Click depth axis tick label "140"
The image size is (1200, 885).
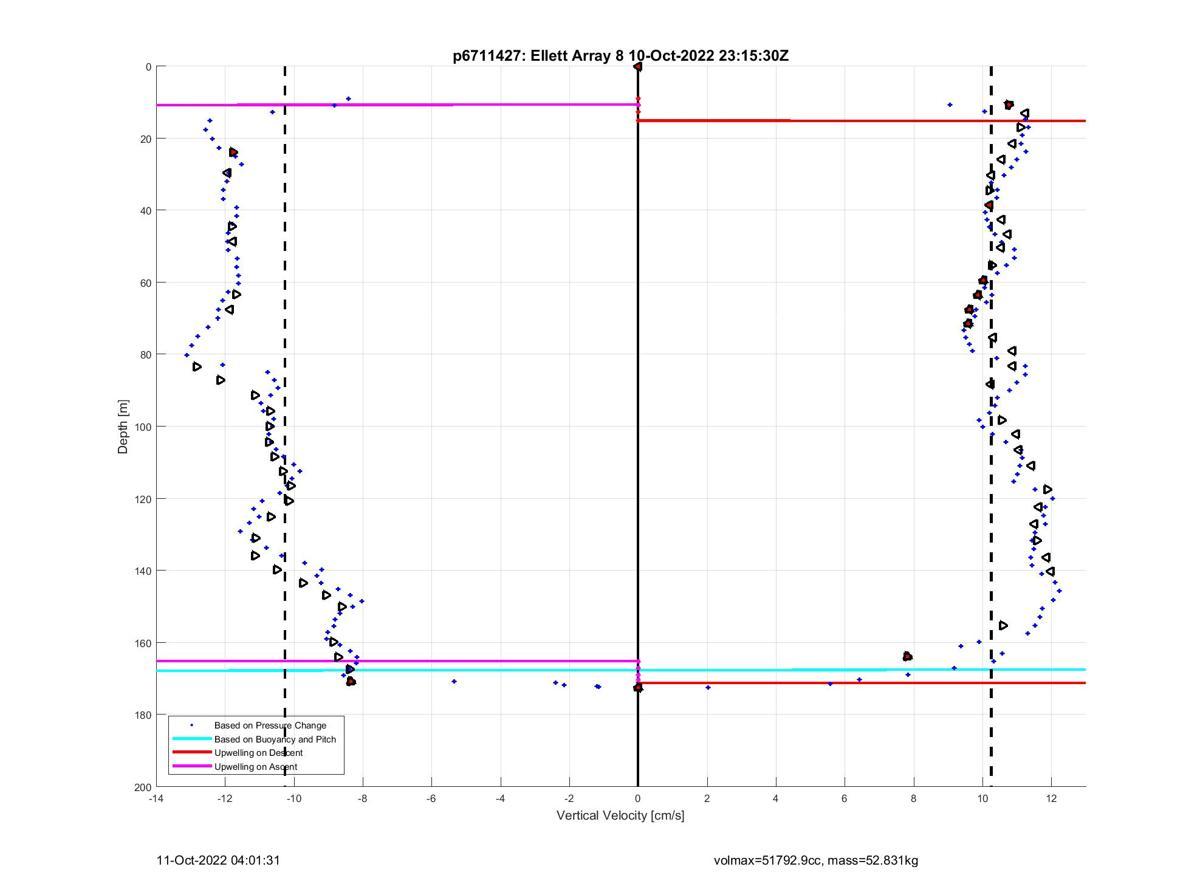143,571
